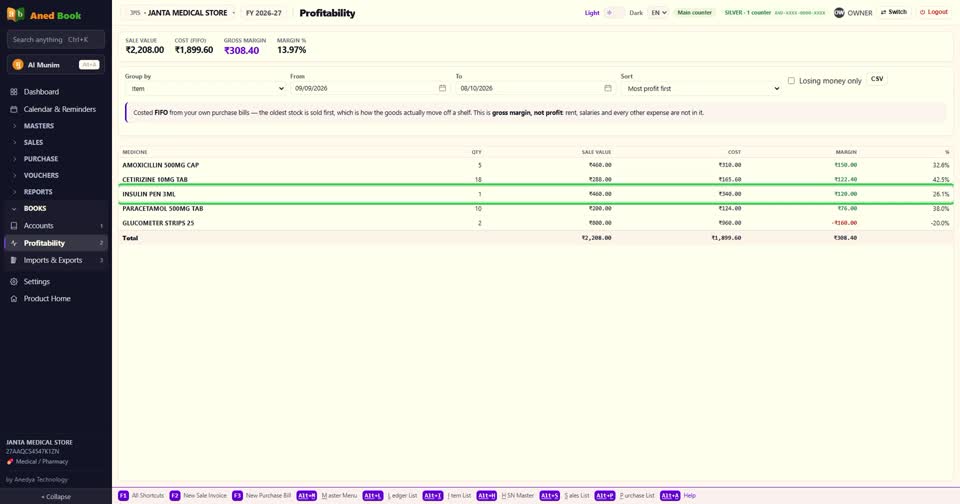Viewport: 960px width, 504px height.
Task: Click Alt+H HSN Master shortcut
Action: (x=505, y=495)
